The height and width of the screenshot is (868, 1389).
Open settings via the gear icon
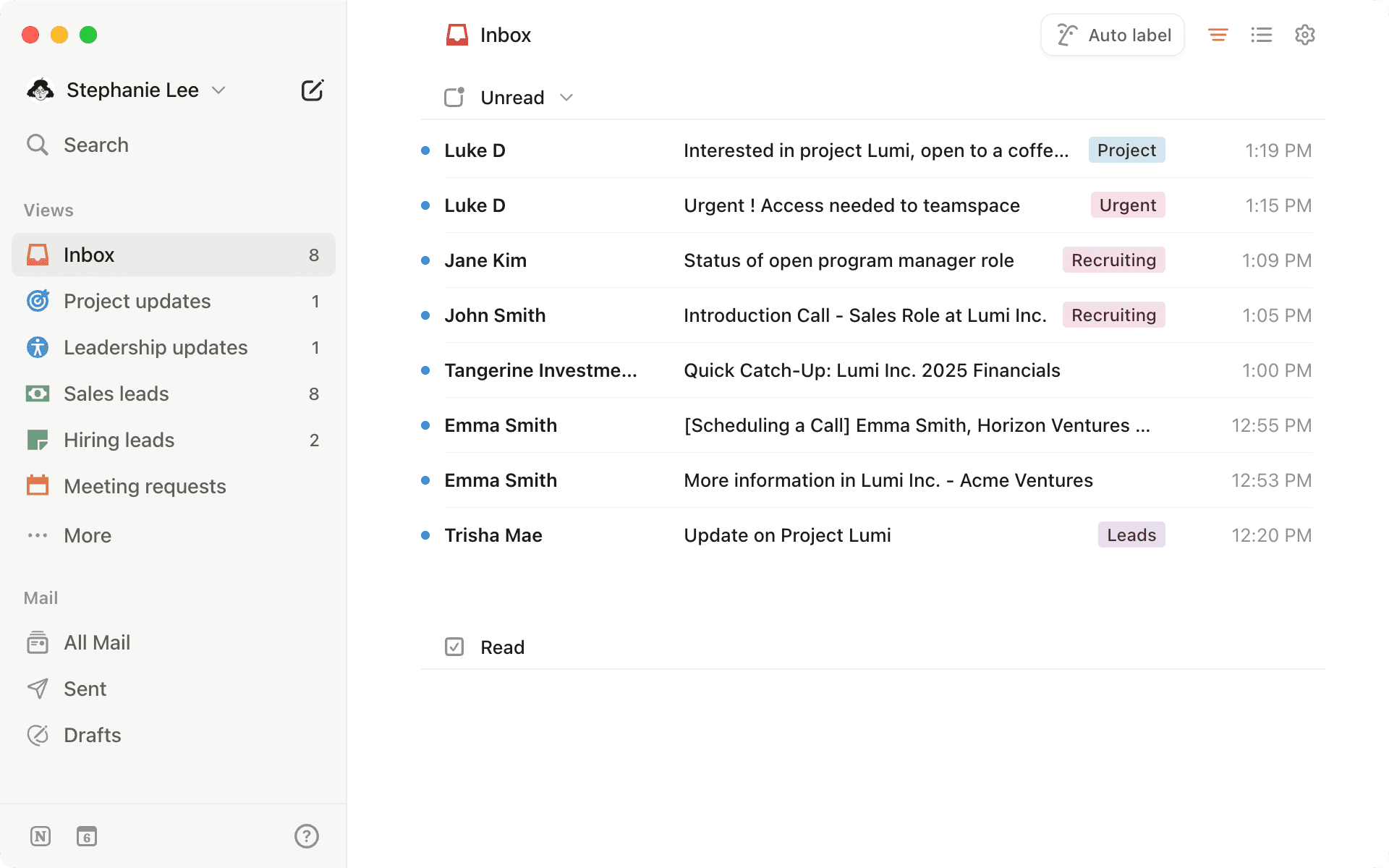(1305, 34)
